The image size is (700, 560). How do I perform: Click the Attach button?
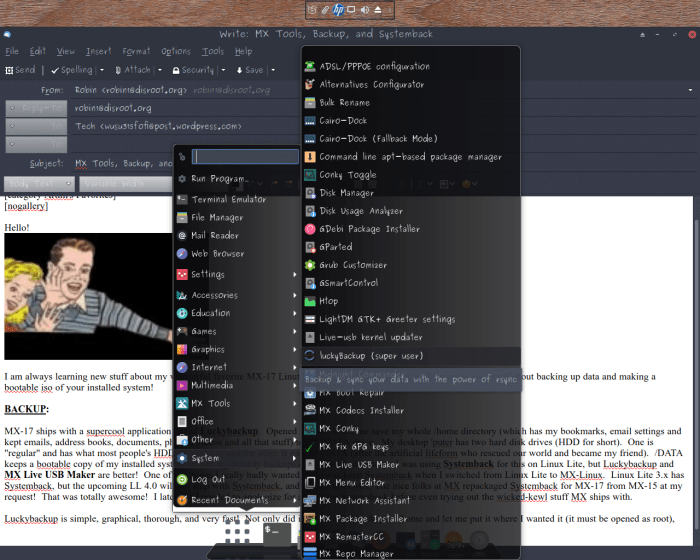coord(133,70)
